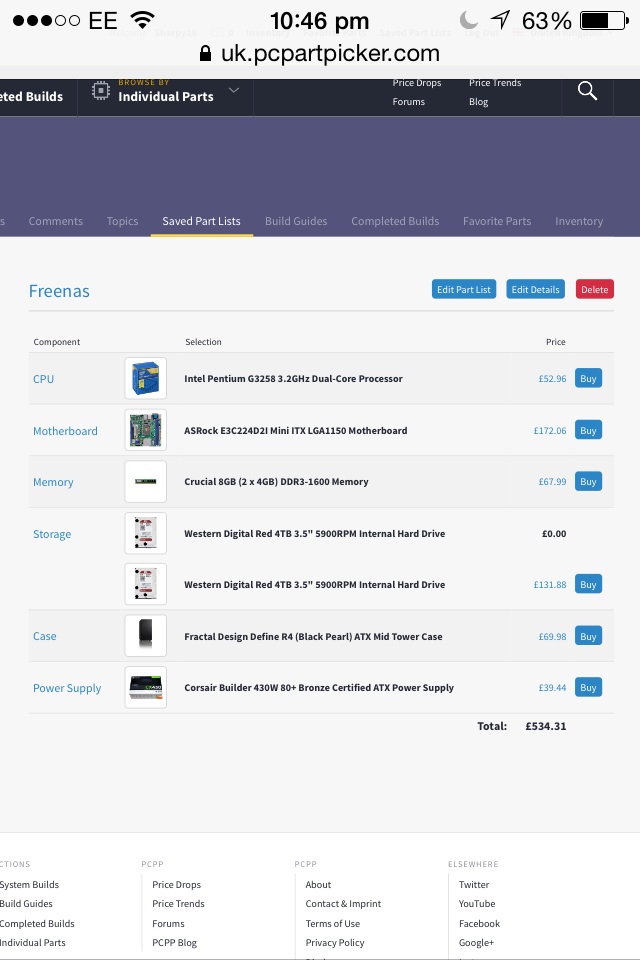Image resolution: width=640 pixels, height=960 pixels.
Task: Delete the Freenas part list
Action: [x=595, y=289]
